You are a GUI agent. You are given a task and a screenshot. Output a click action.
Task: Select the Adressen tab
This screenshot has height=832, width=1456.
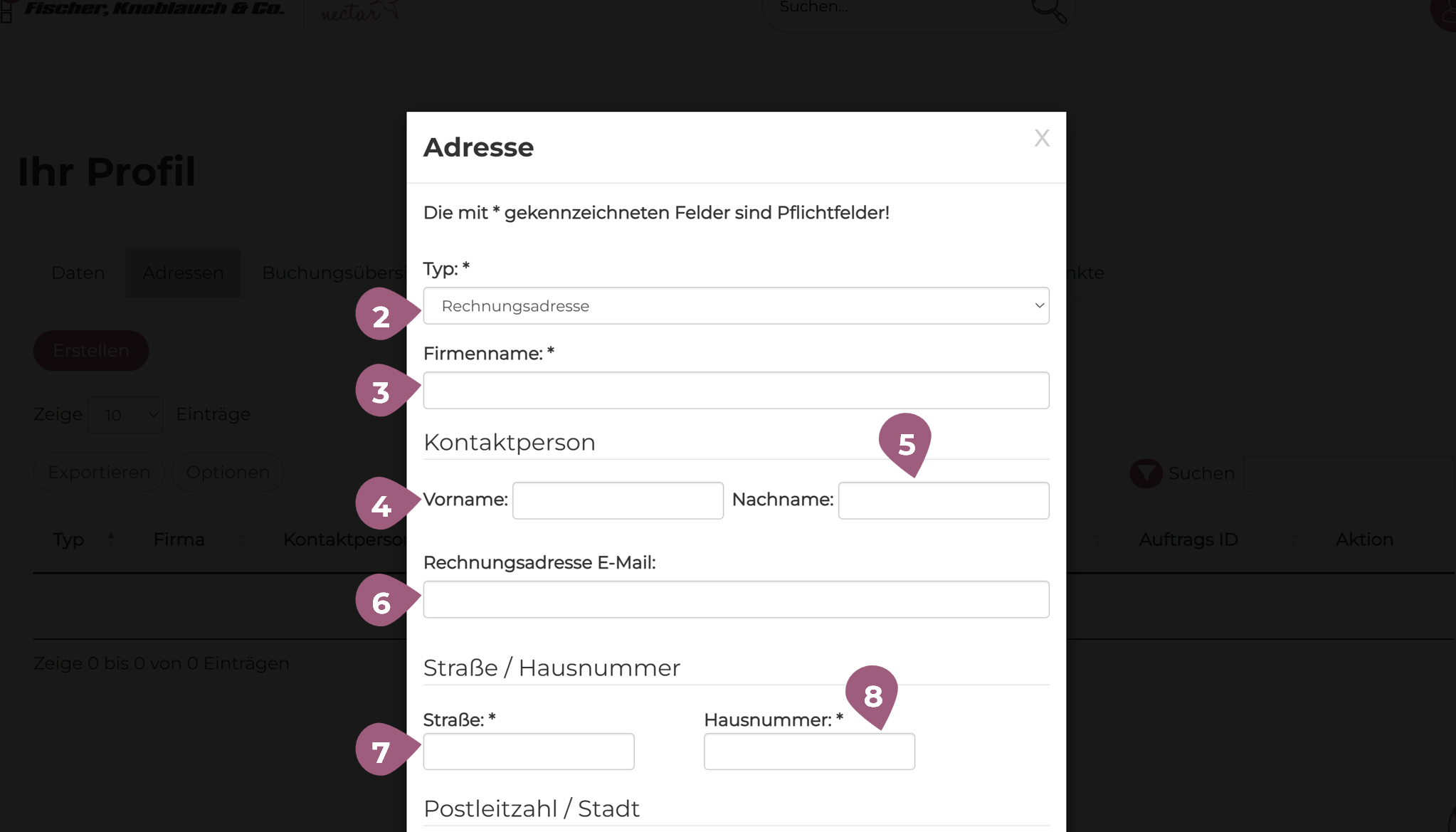[x=183, y=273]
